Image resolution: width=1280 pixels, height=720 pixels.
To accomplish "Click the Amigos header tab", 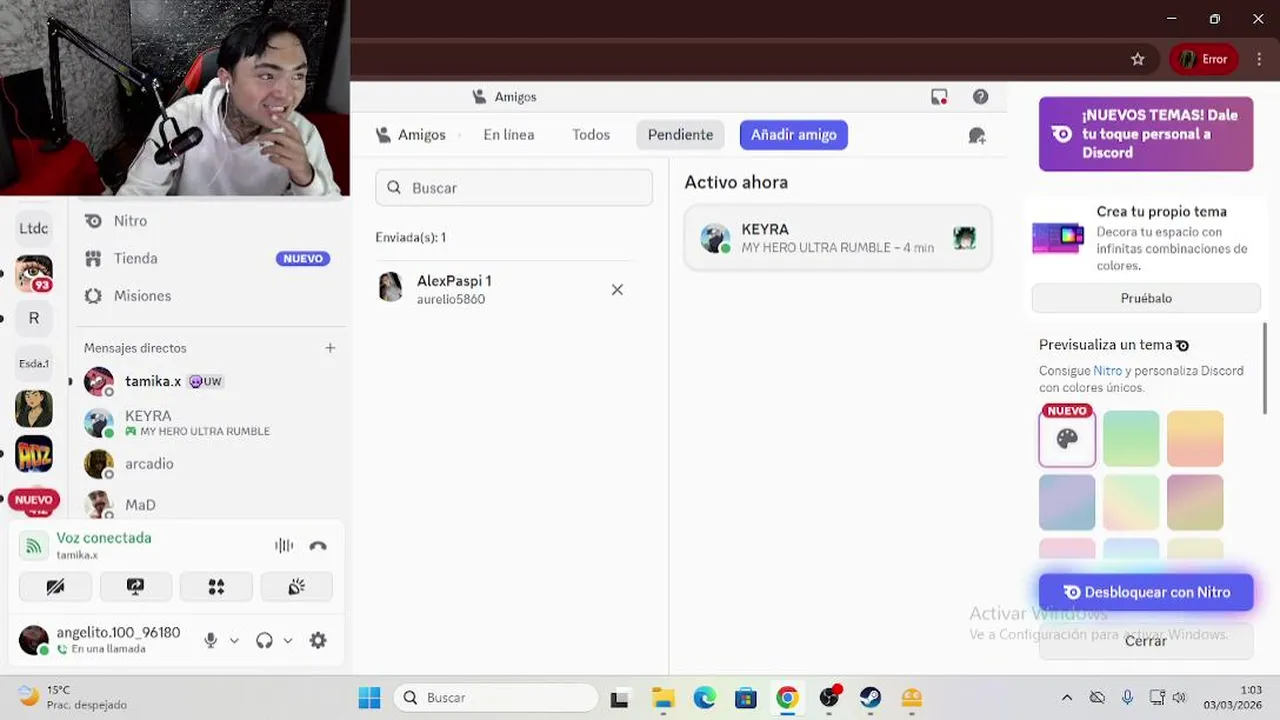I will pos(411,135).
